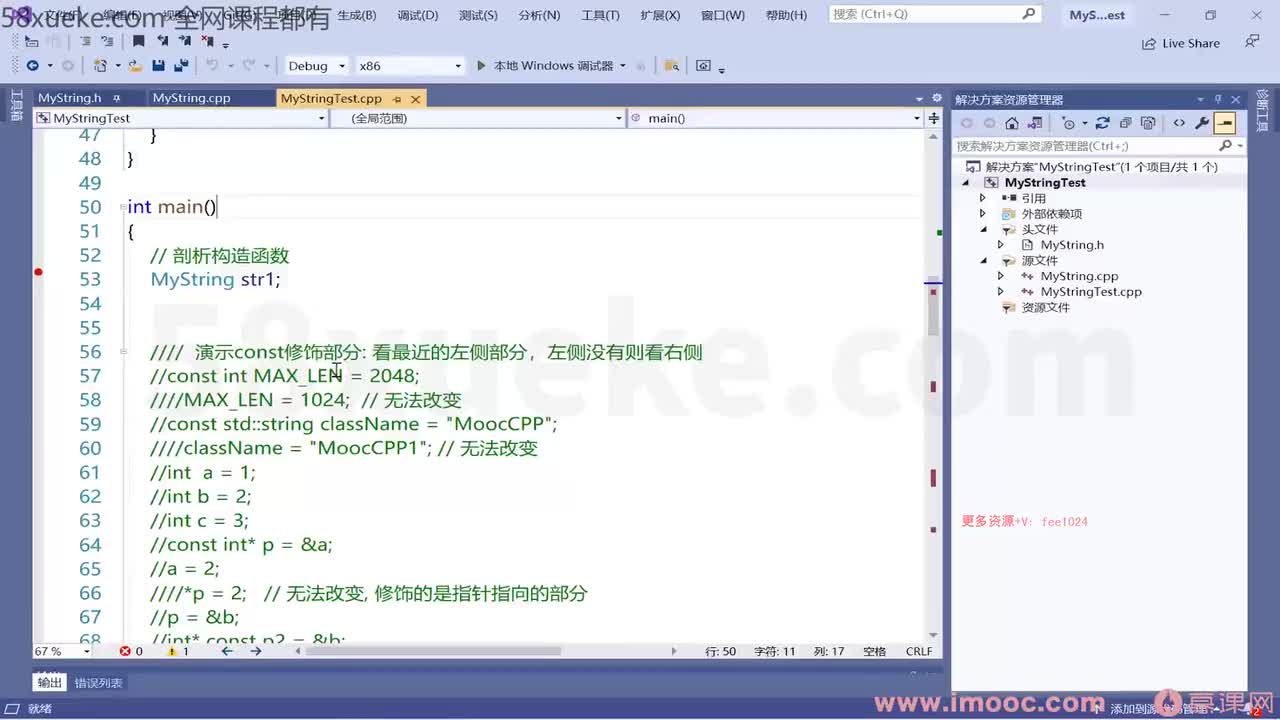Toggle auto-hide pin of Solution Explorer
This screenshot has height=720, width=1280.
click(1218, 99)
